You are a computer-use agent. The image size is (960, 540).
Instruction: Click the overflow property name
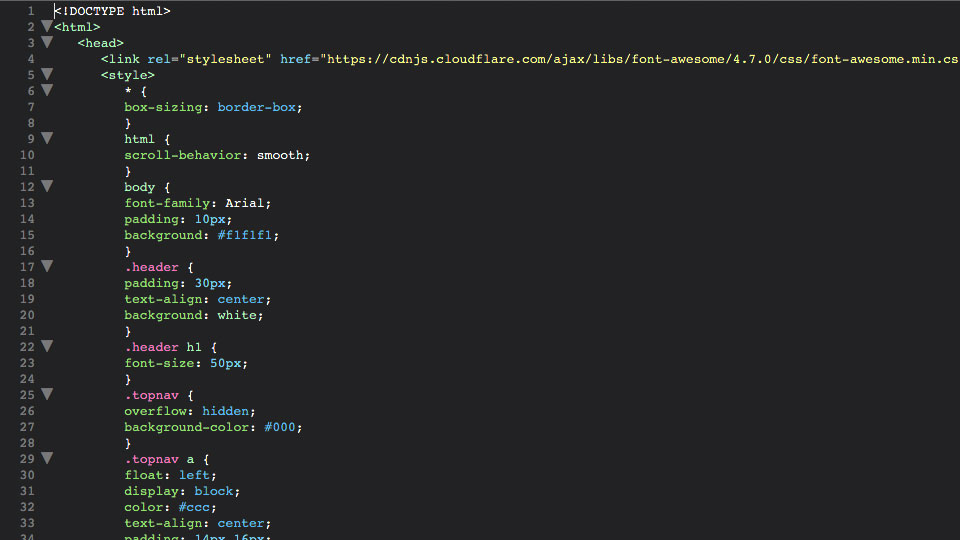[155, 411]
